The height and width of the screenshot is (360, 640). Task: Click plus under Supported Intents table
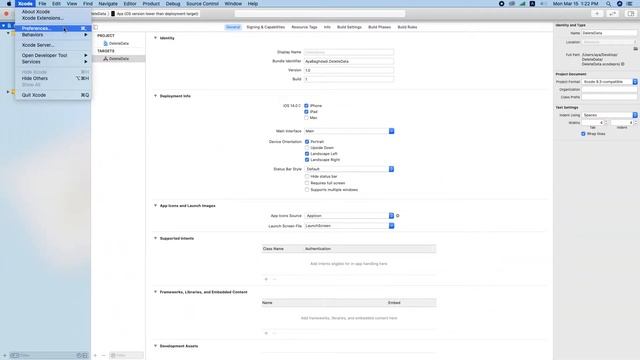point(266,279)
